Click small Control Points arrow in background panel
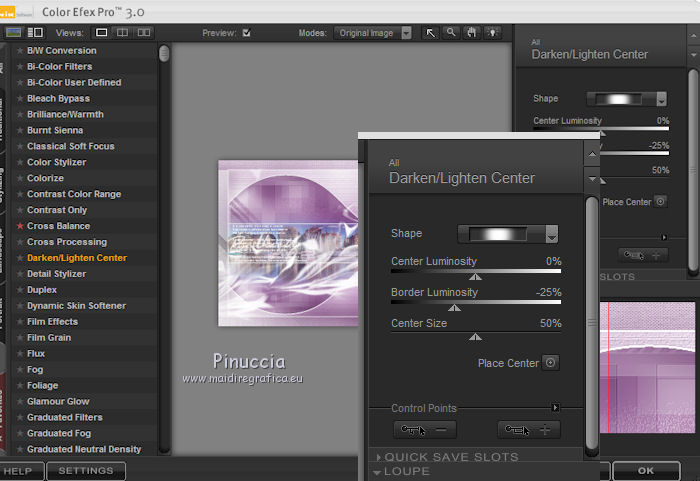700x481 pixels. point(664,237)
